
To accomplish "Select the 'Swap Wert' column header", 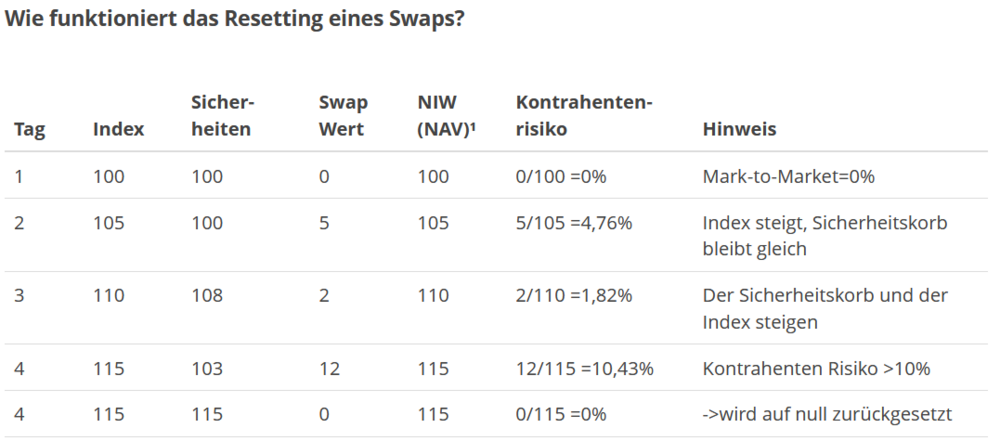I will [x=343, y=116].
